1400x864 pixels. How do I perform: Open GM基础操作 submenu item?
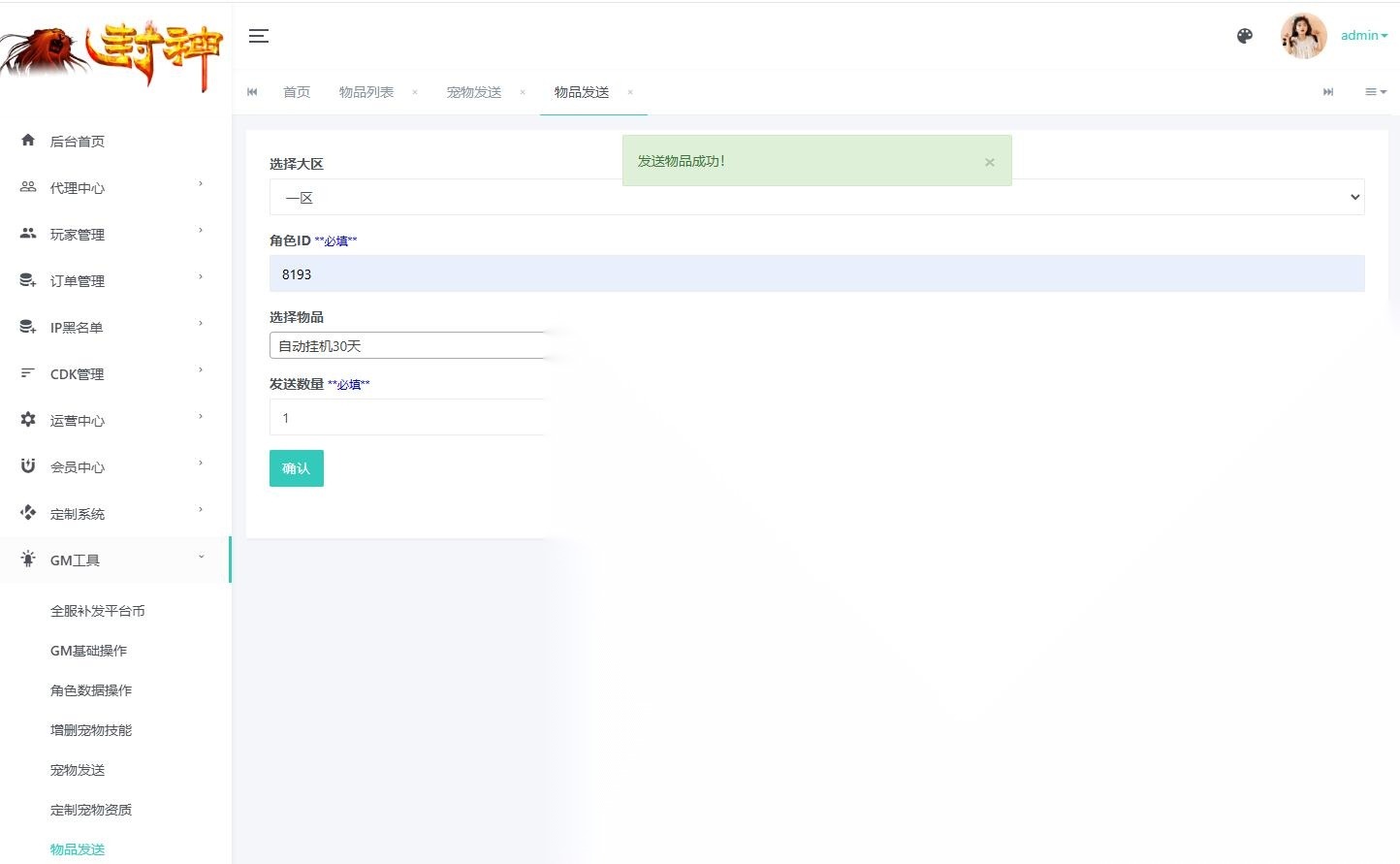pyautogui.click(x=88, y=651)
